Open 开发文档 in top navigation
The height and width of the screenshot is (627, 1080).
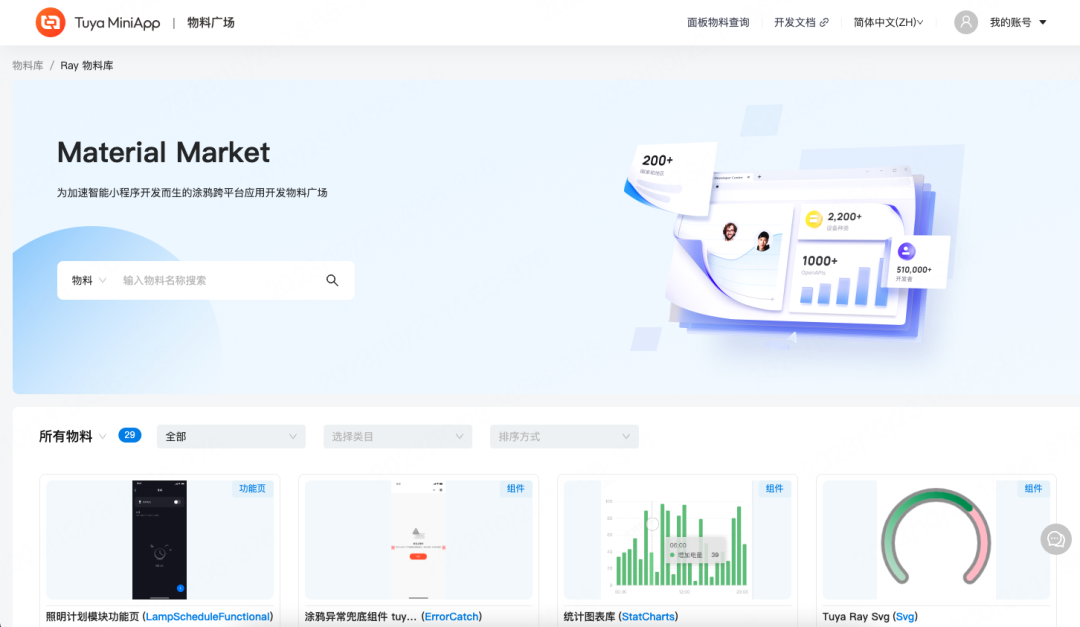tap(794, 23)
